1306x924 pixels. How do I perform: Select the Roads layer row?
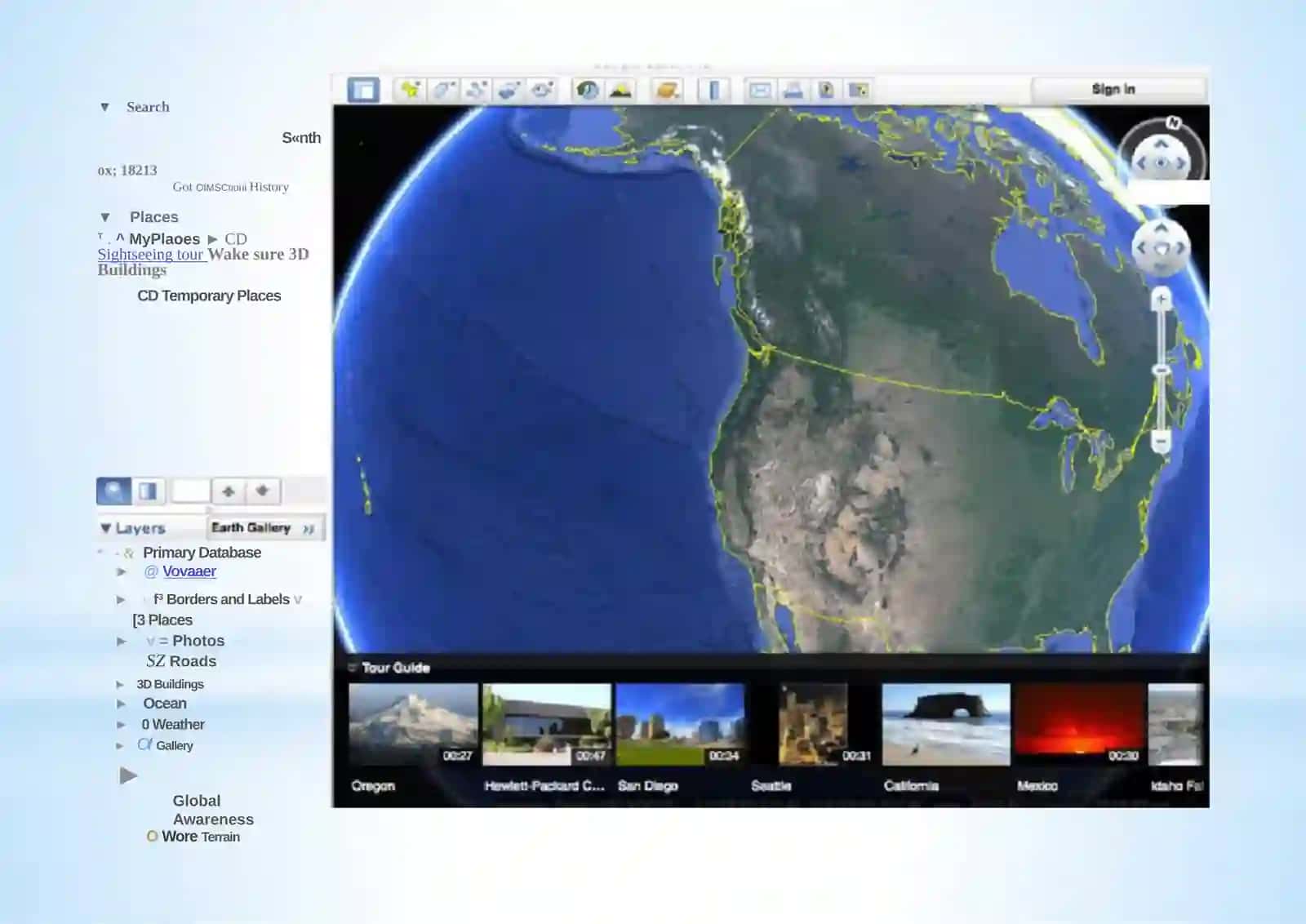[181, 661]
